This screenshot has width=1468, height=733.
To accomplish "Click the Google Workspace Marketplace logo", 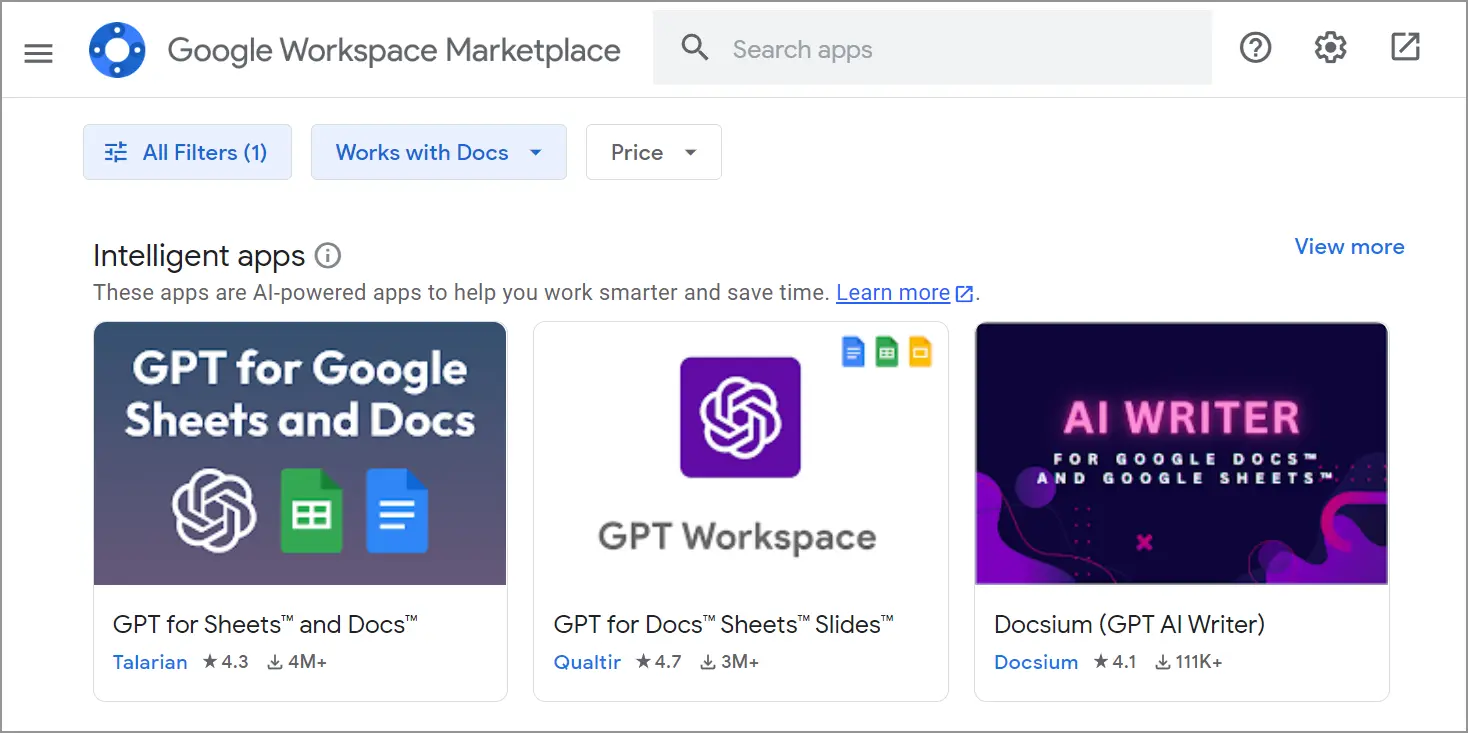I will tap(117, 50).
